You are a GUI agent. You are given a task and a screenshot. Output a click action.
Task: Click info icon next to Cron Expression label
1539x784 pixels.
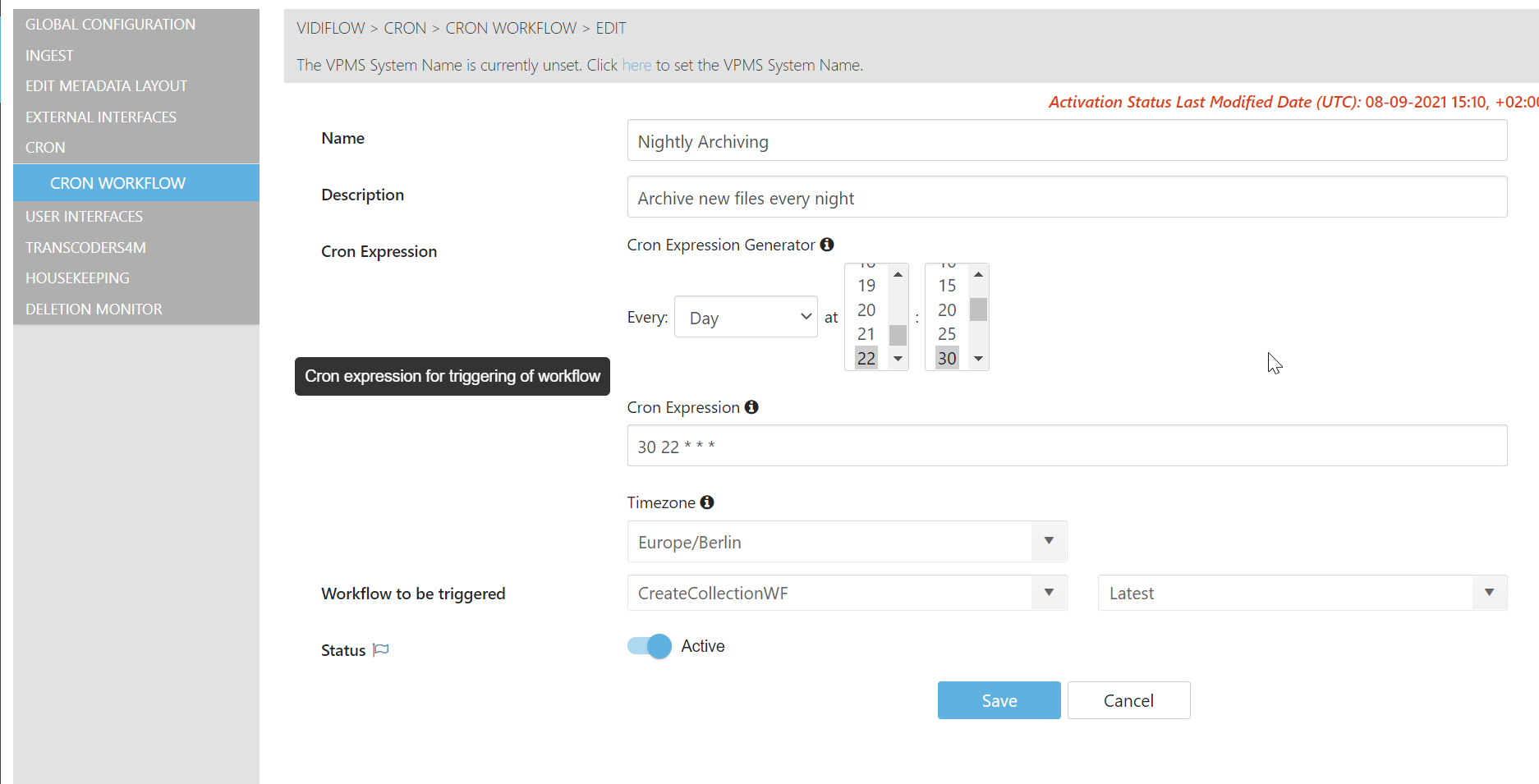pyautogui.click(x=751, y=407)
